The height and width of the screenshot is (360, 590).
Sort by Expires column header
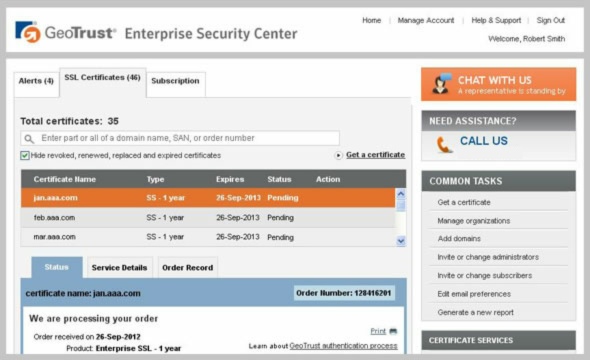point(230,179)
